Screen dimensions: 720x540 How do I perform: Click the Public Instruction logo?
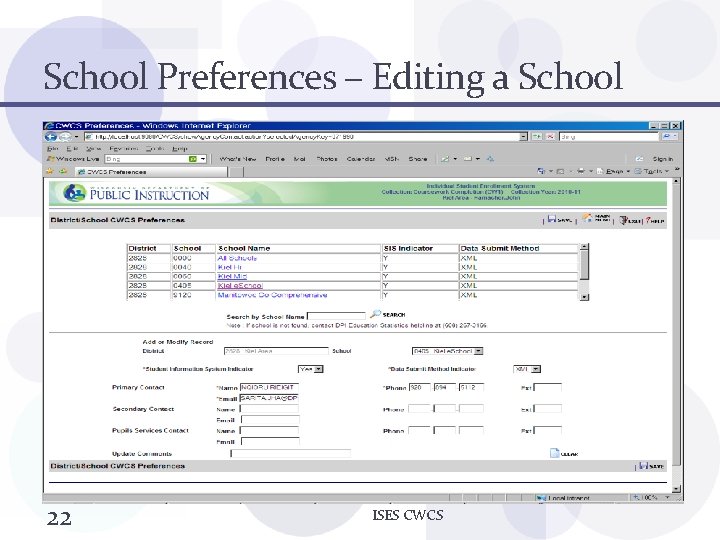coord(136,194)
